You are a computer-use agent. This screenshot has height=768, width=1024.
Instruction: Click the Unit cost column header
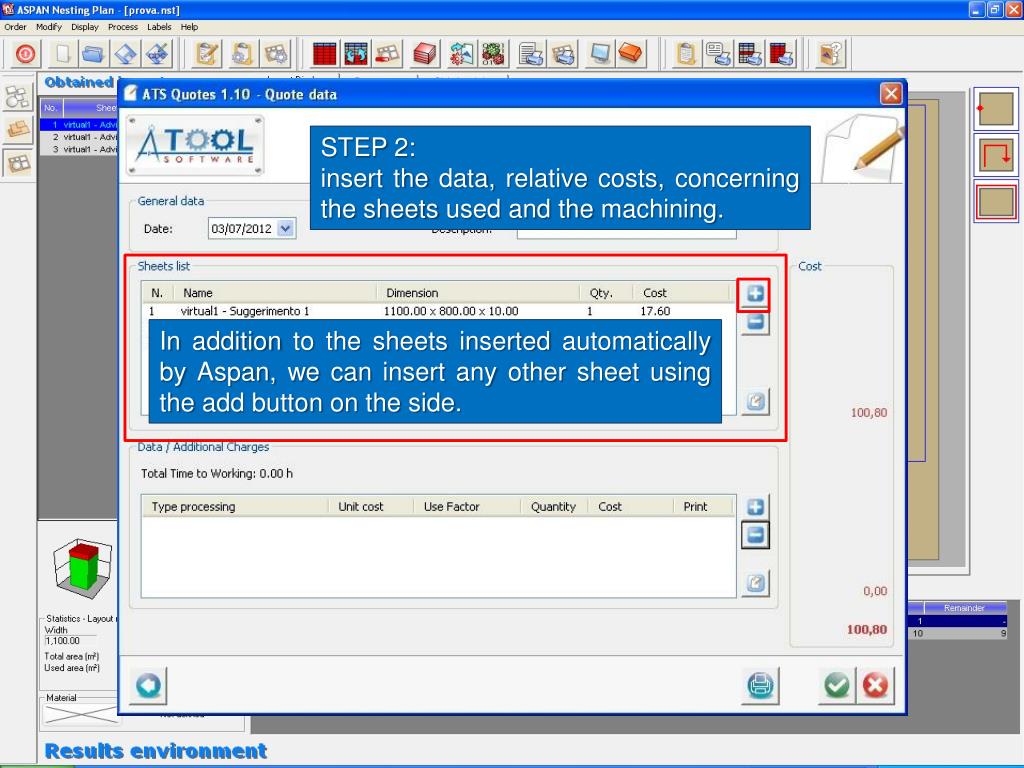coord(370,507)
